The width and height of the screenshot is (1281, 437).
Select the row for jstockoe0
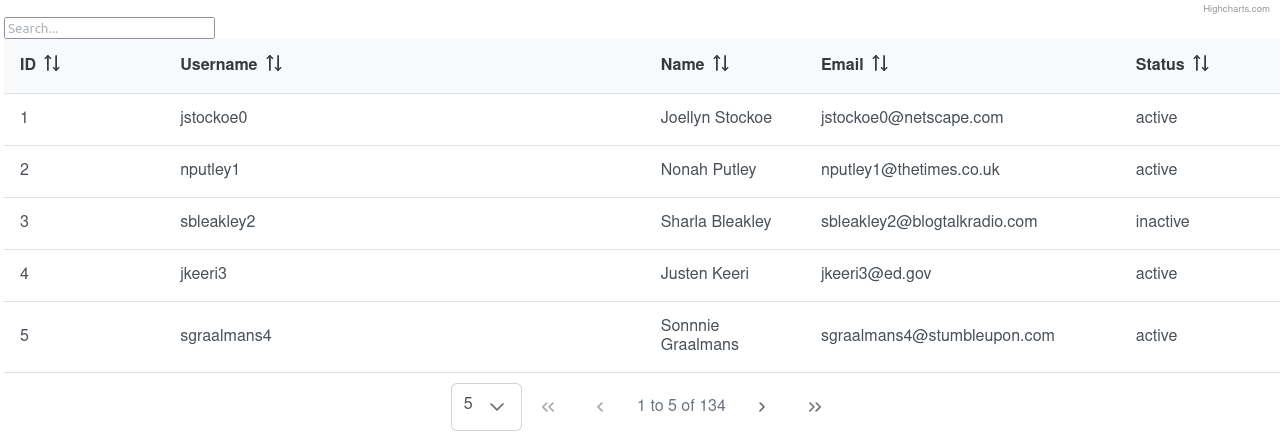tap(214, 118)
